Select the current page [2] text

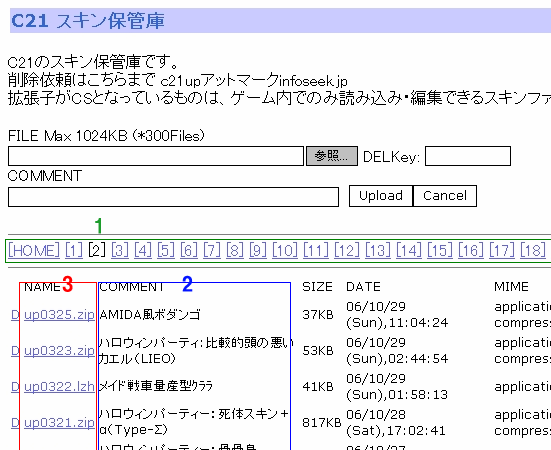(x=97, y=250)
